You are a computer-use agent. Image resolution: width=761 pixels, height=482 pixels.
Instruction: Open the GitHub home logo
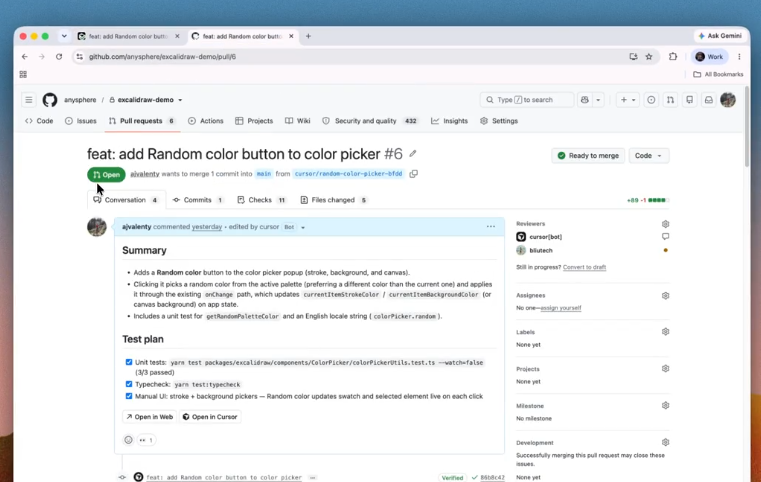50,100
